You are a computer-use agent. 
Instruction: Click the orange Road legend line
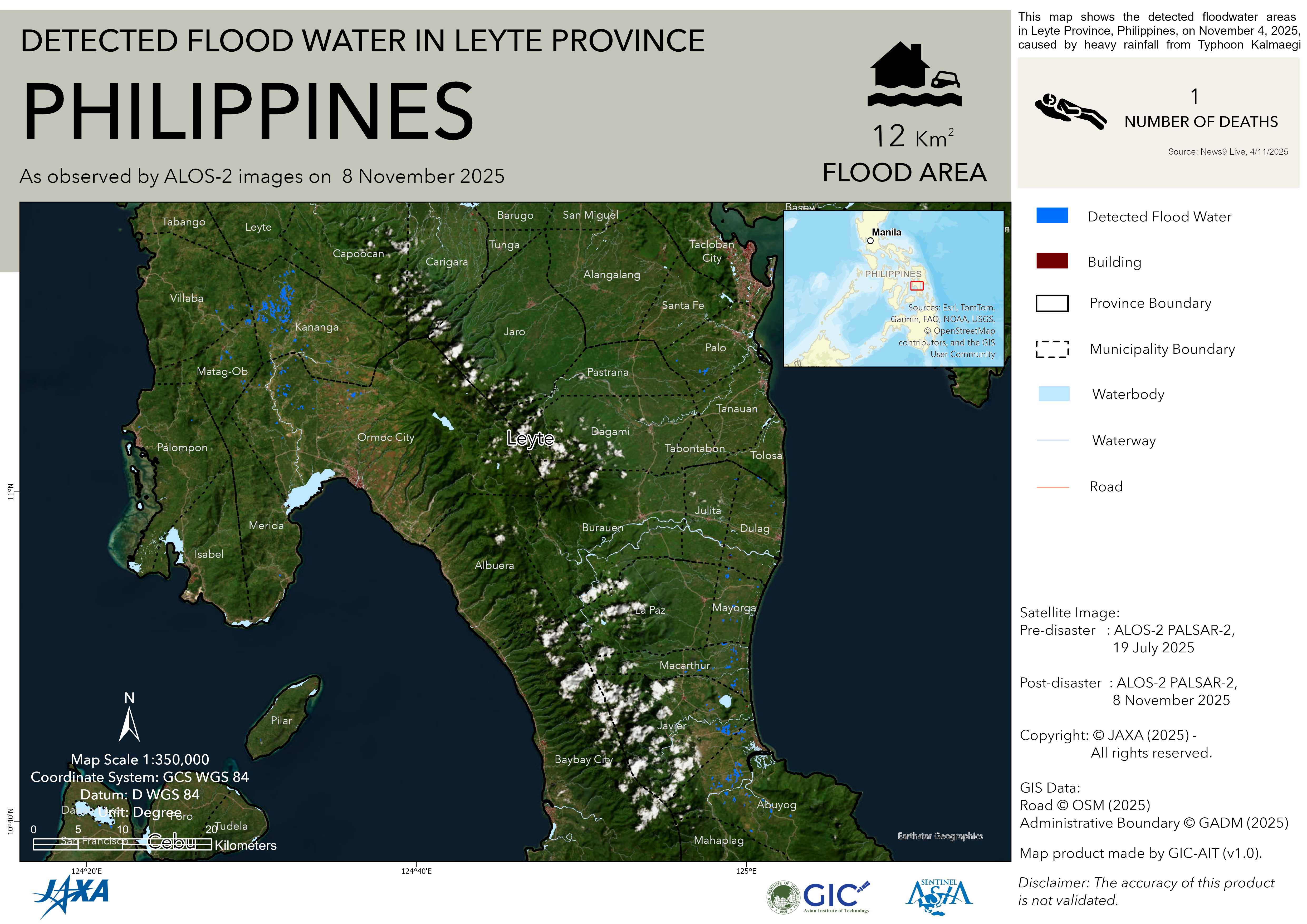coord(1053,487)
